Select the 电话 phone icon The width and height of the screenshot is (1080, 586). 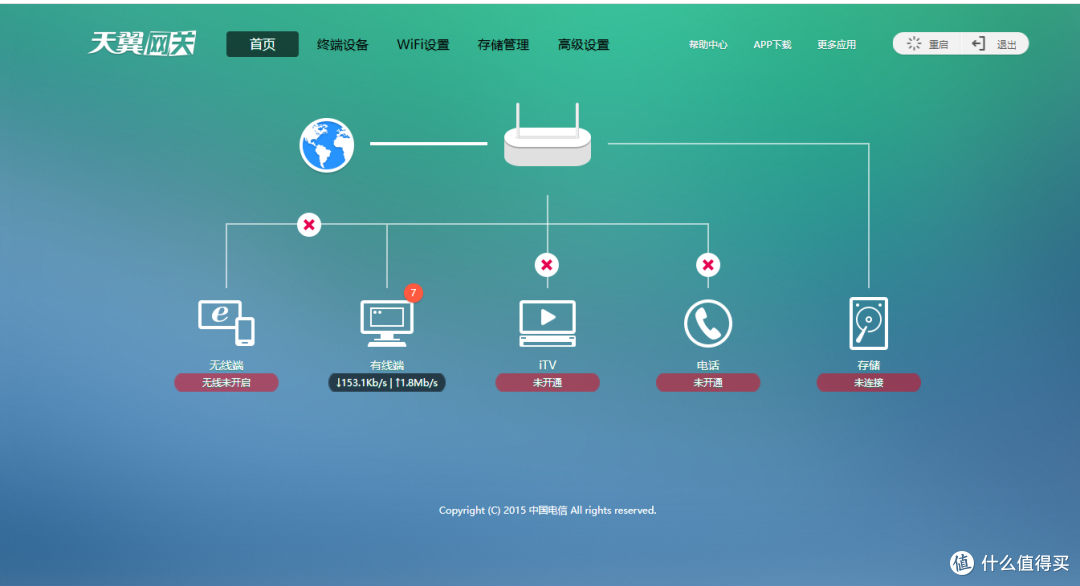click(708, 324)
